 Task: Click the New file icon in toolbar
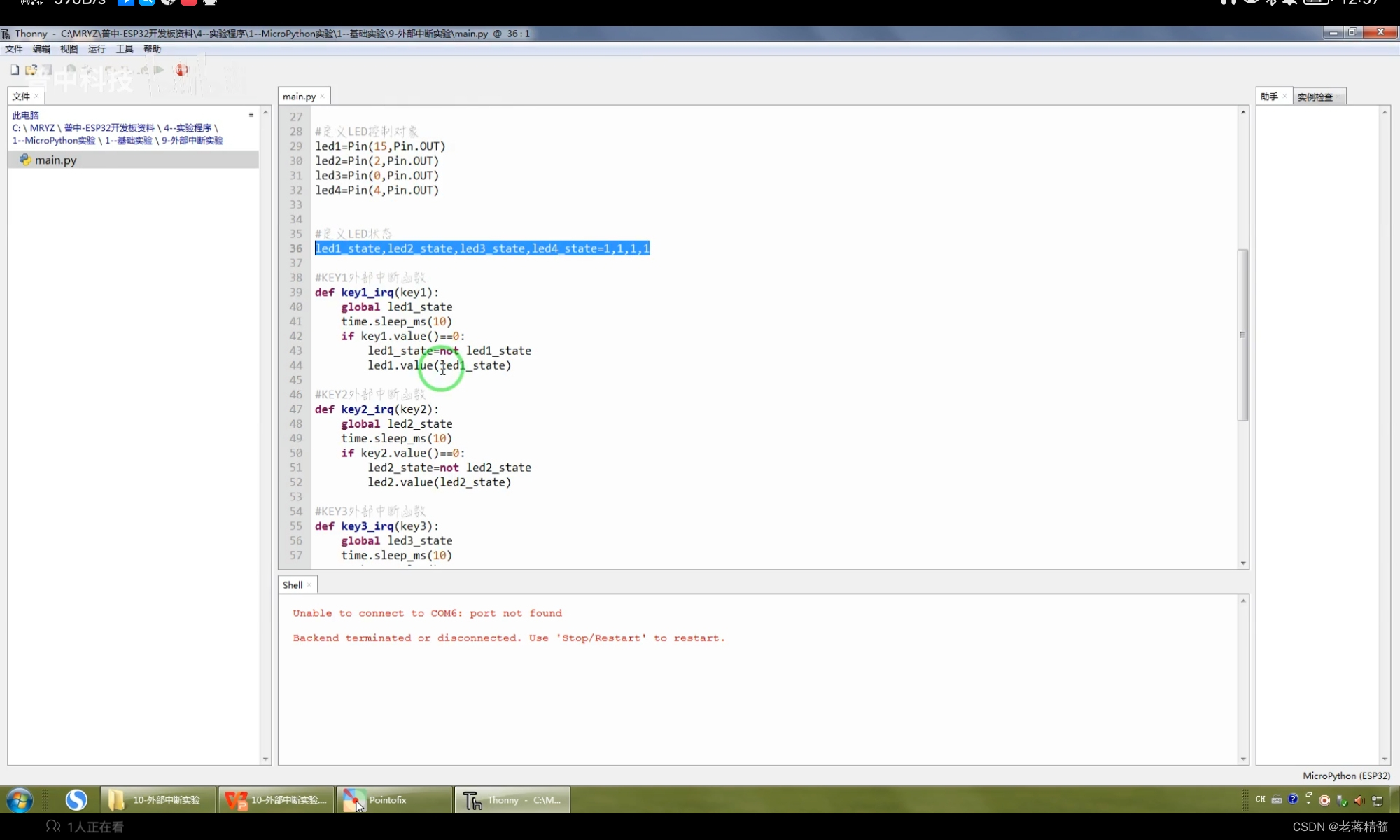click(x=14, y=69)
